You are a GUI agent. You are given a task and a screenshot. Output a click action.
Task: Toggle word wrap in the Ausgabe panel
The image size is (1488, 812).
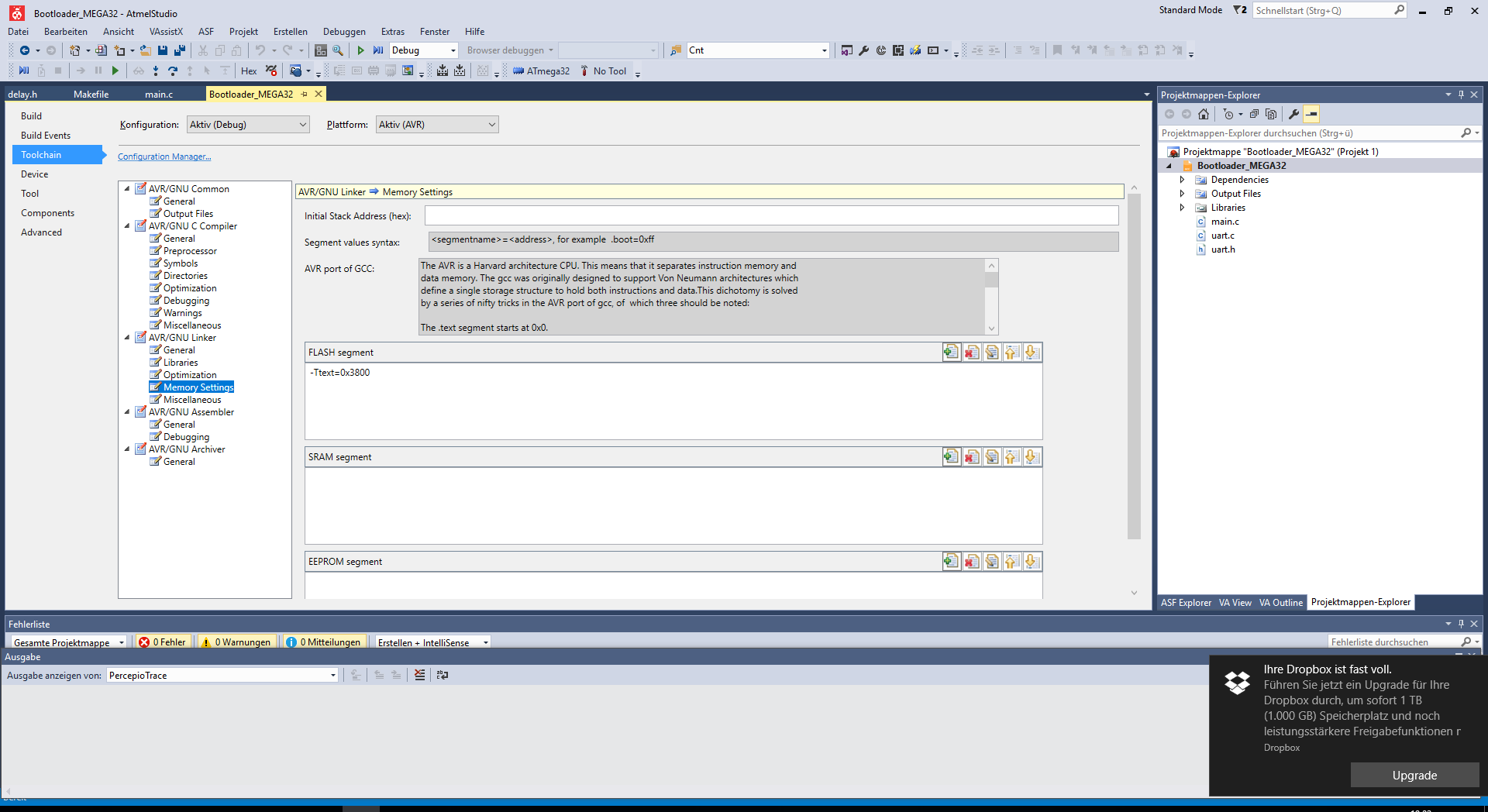[x=443, y=675]
